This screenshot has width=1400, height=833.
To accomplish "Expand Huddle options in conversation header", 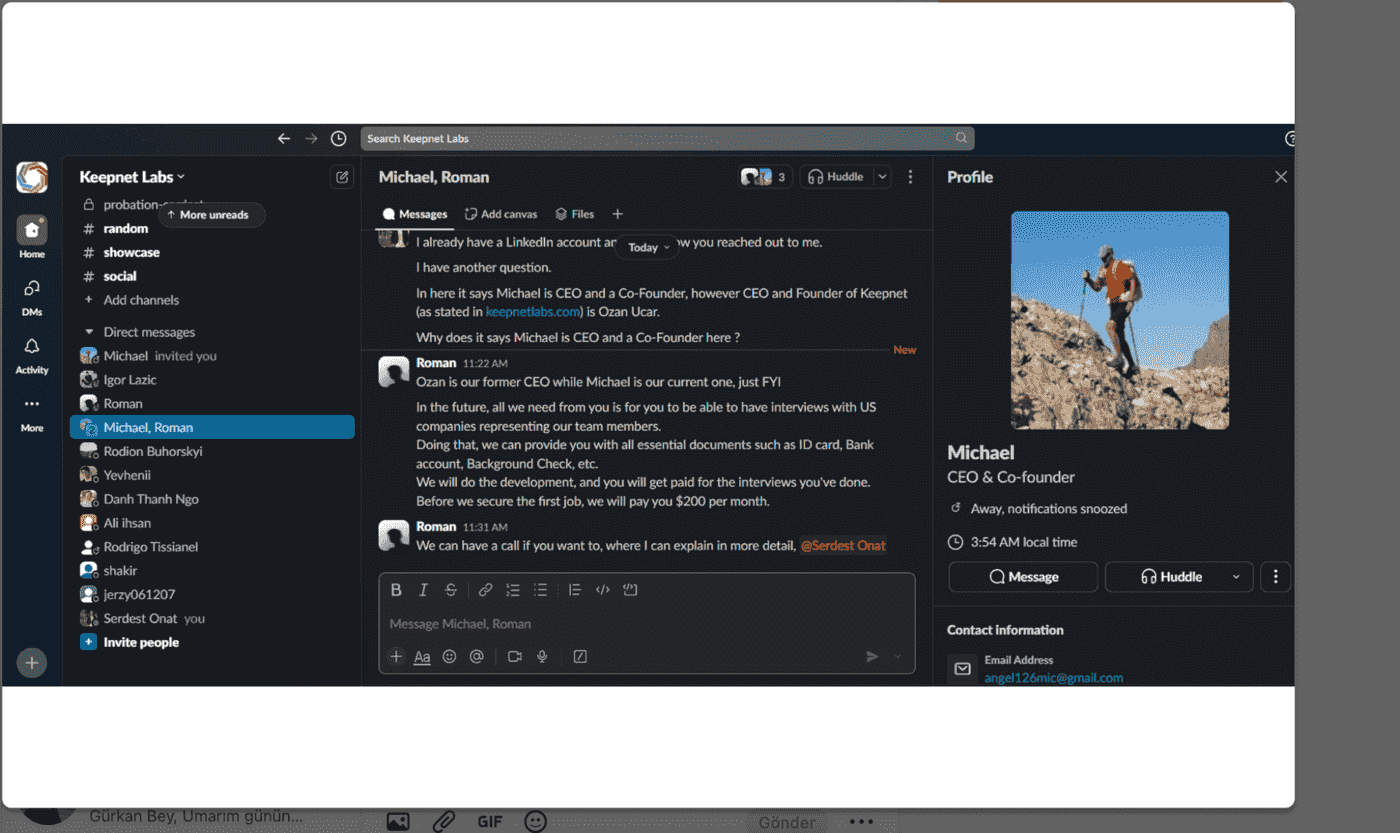I will pyautogui.click(x=882, y=177).
